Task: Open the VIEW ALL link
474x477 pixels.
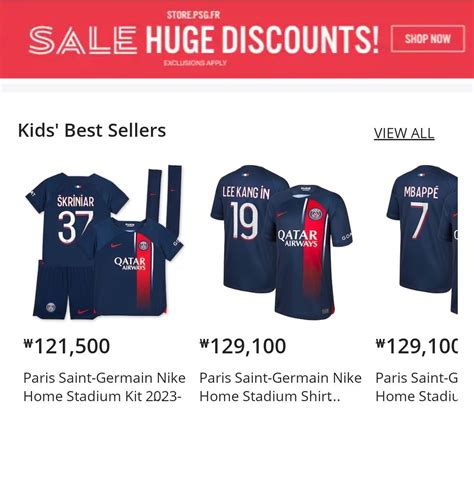Action: pos(404,133)
